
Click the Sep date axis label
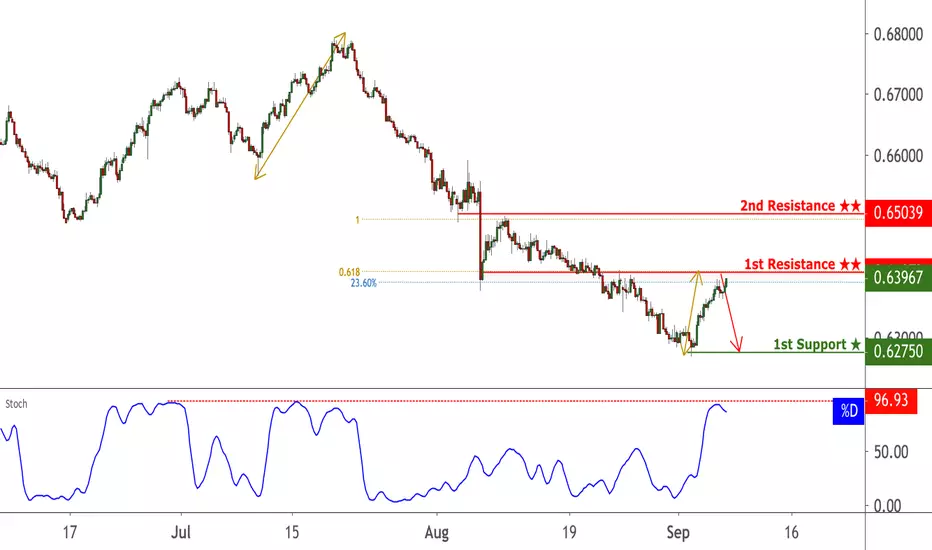click(x=678, y=532)
